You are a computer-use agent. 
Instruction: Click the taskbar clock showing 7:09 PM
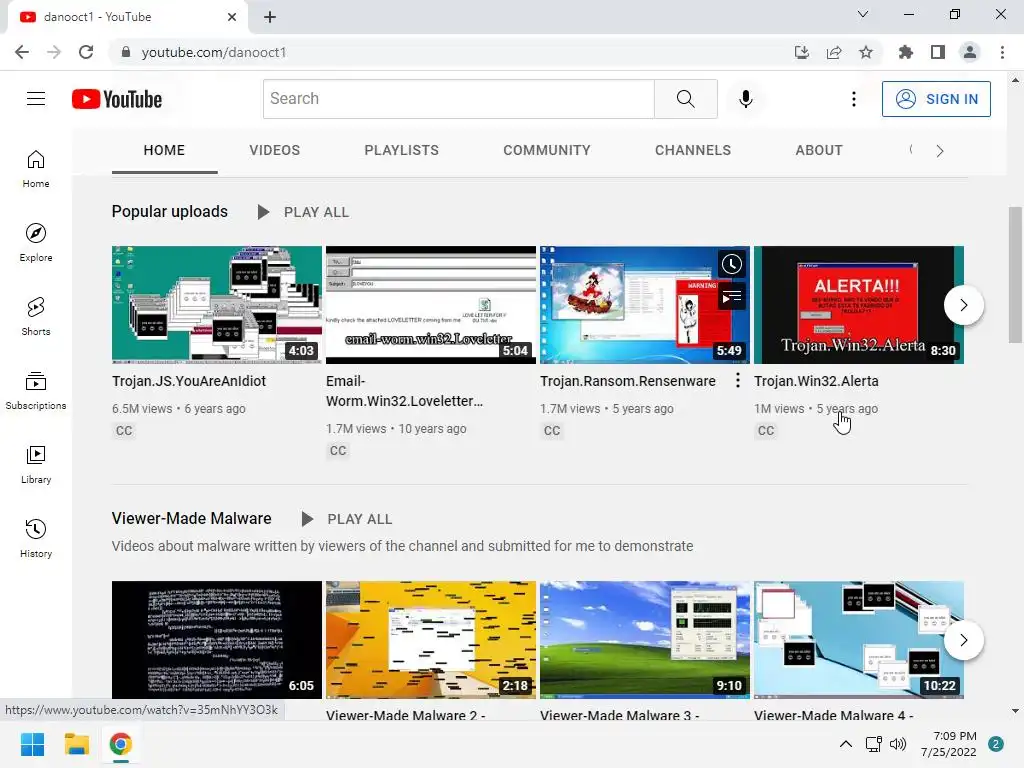[949, 744]
